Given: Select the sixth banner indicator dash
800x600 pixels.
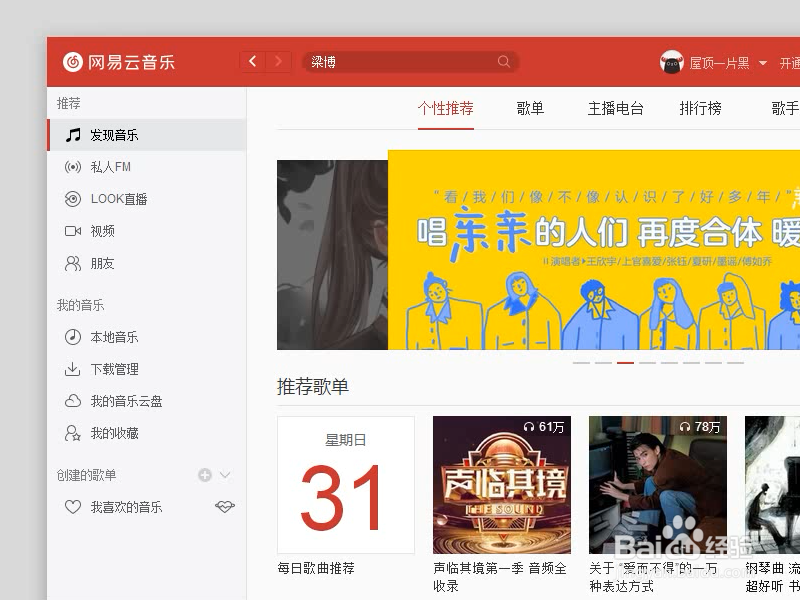Looking at the screenshot, I should click(691, 363).
